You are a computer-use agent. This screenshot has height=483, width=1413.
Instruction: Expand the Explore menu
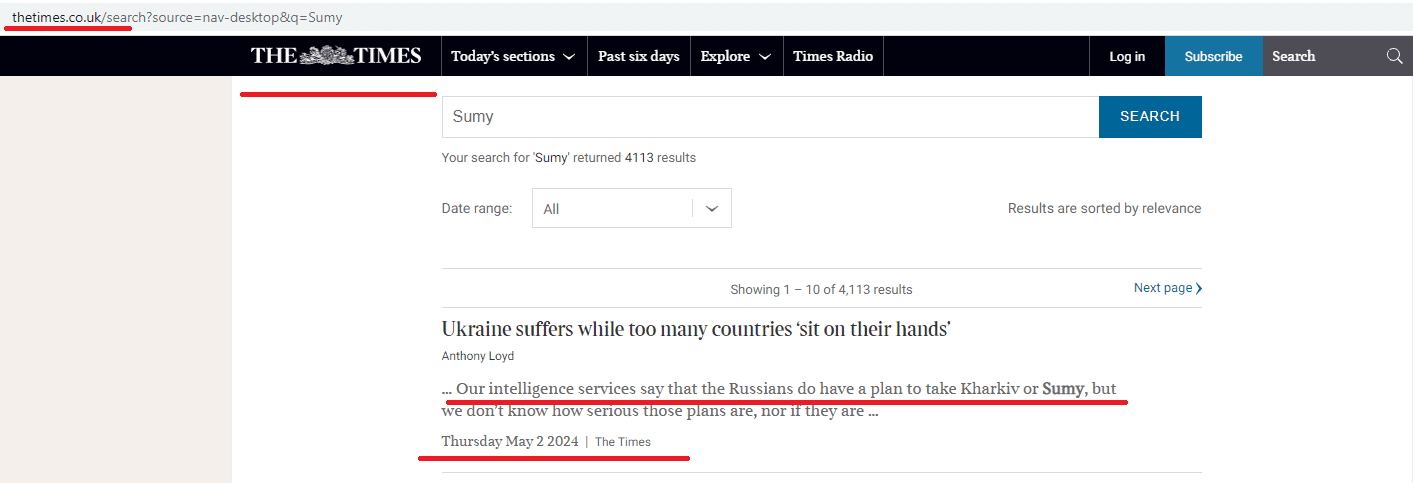[736, 56]
